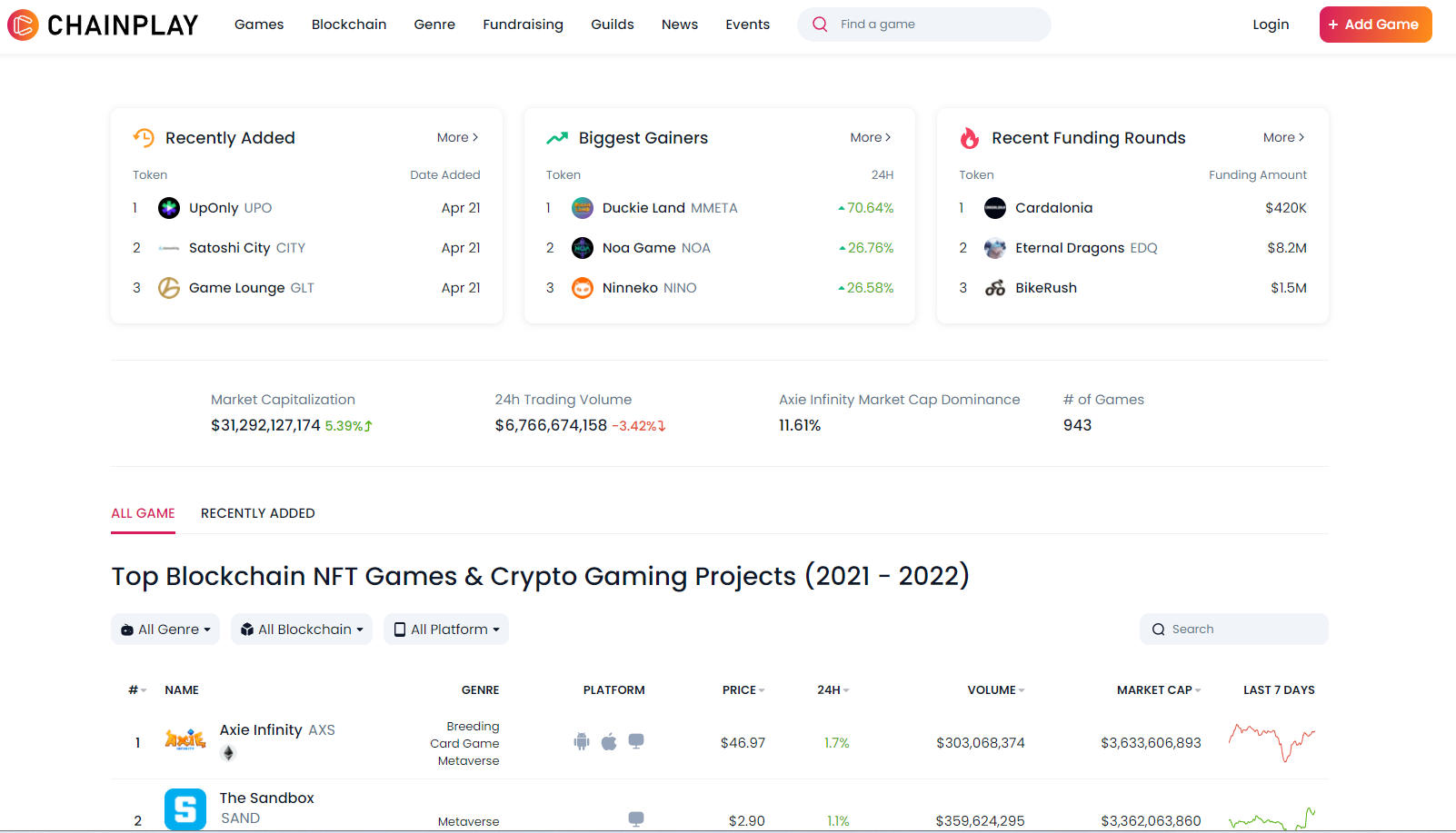Open the Genre menu
The image size is (1456, 833).
434,25
